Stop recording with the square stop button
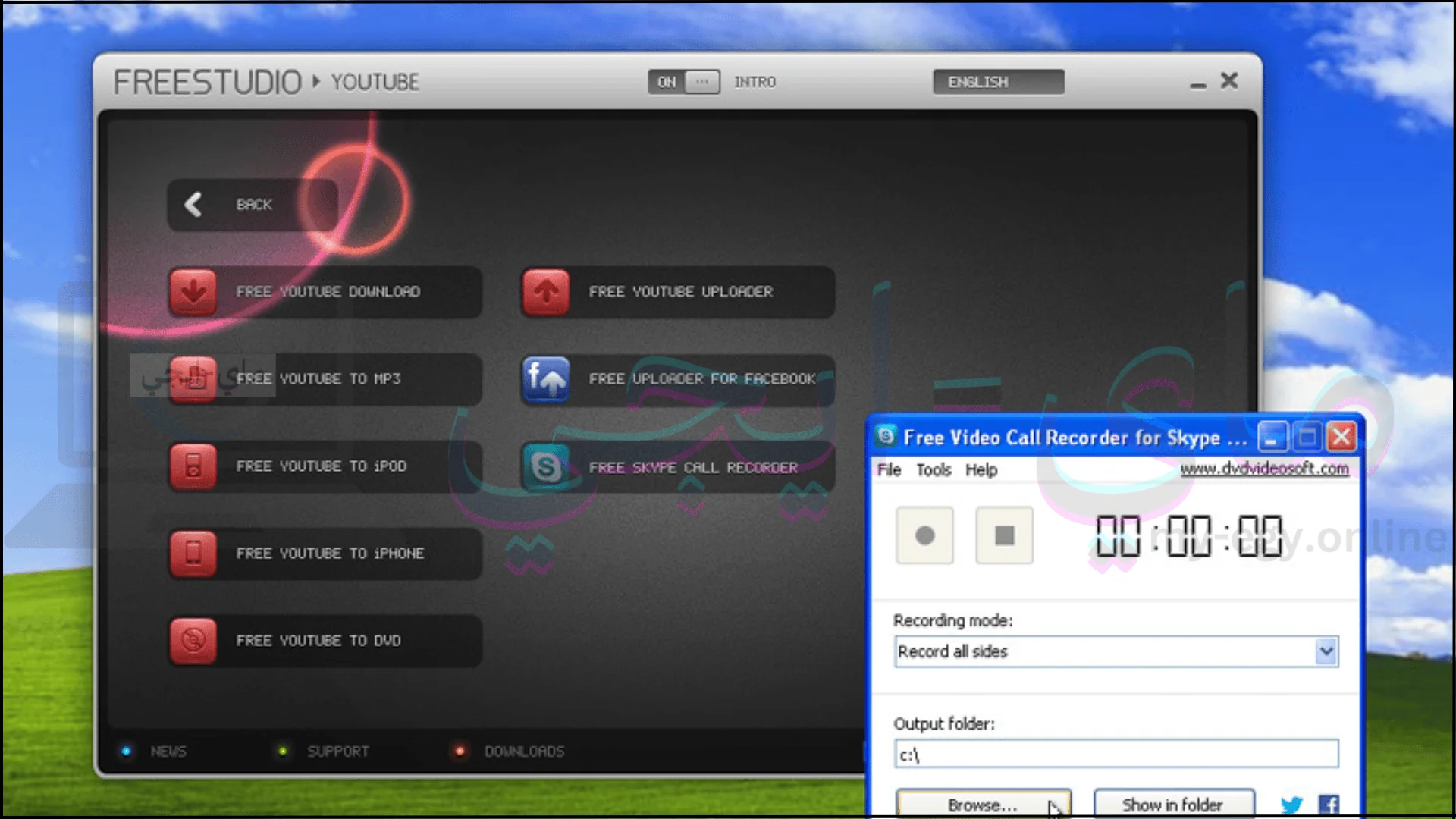 tap(1005, 535)
